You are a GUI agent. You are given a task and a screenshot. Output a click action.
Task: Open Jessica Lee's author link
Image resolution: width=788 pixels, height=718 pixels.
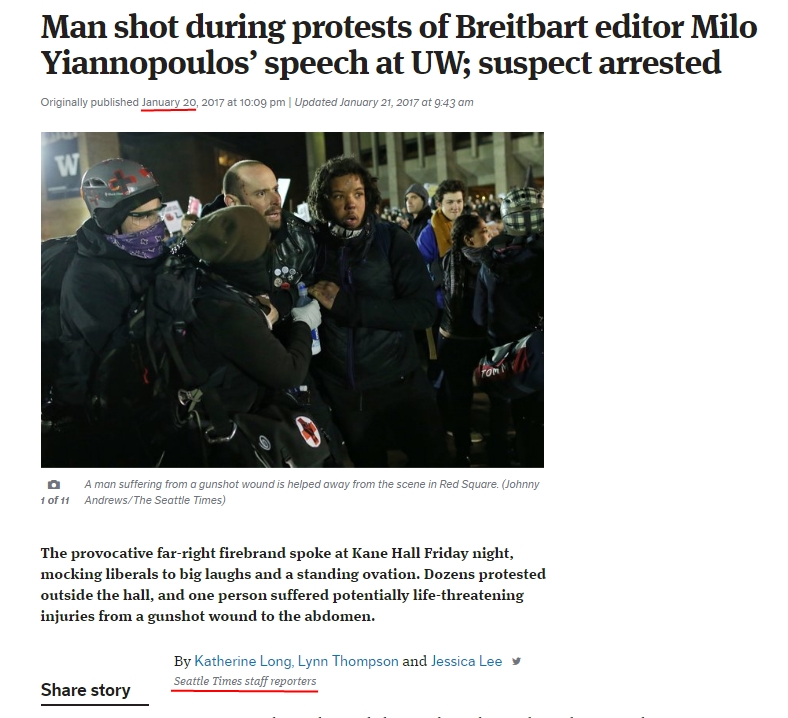[x=466, y=661]
